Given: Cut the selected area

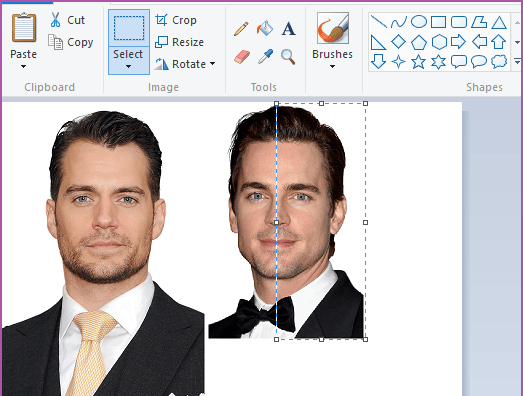Looking at the screenshot, I should tap(68, 20).
